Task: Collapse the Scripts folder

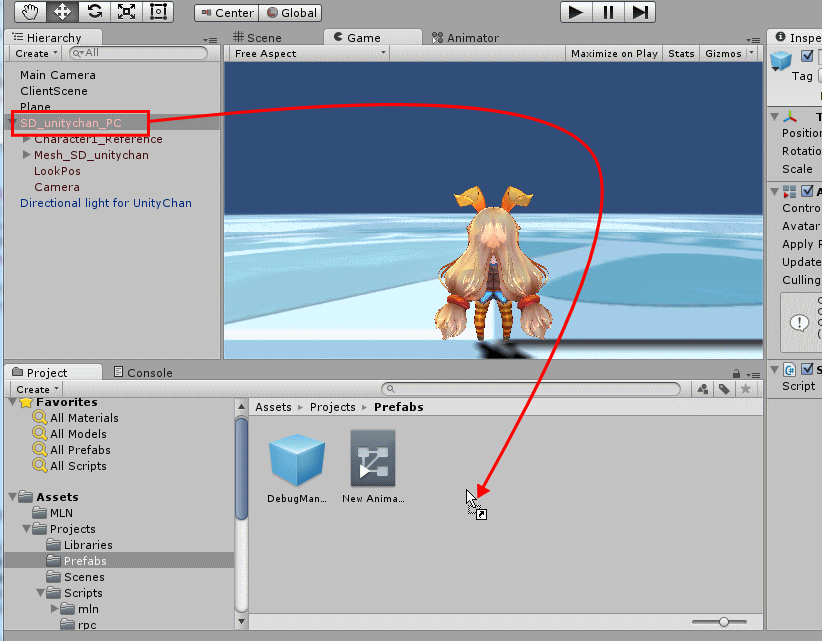Action: (x=40, y=593)
